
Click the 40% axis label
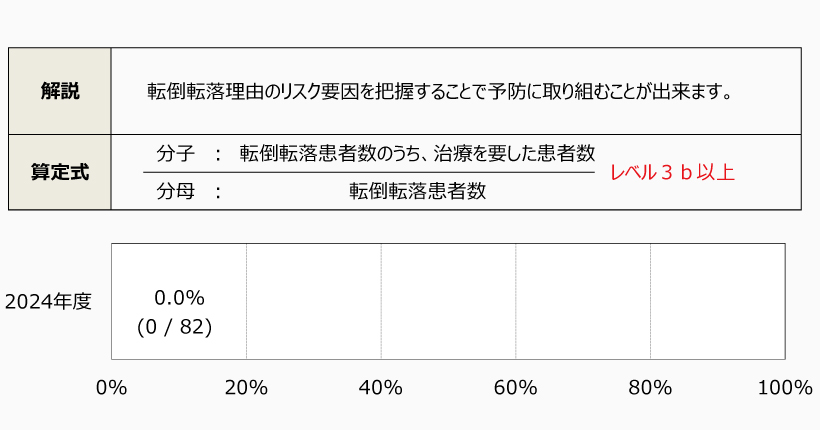(x=381, y=388)
